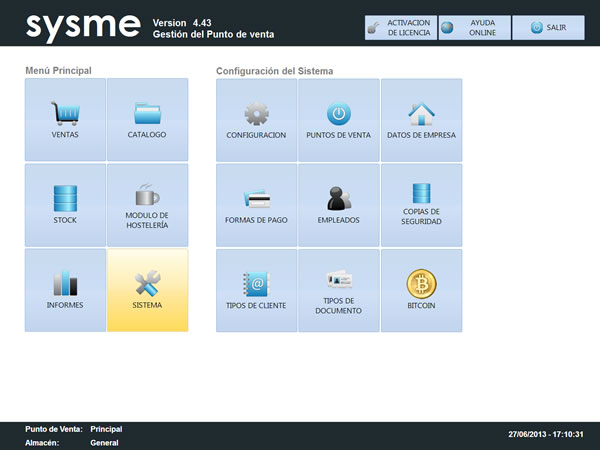Open Modulo de Hostelería coffee mug icon
The width and height of the screenshot is (600, 450).
(147, 194)
